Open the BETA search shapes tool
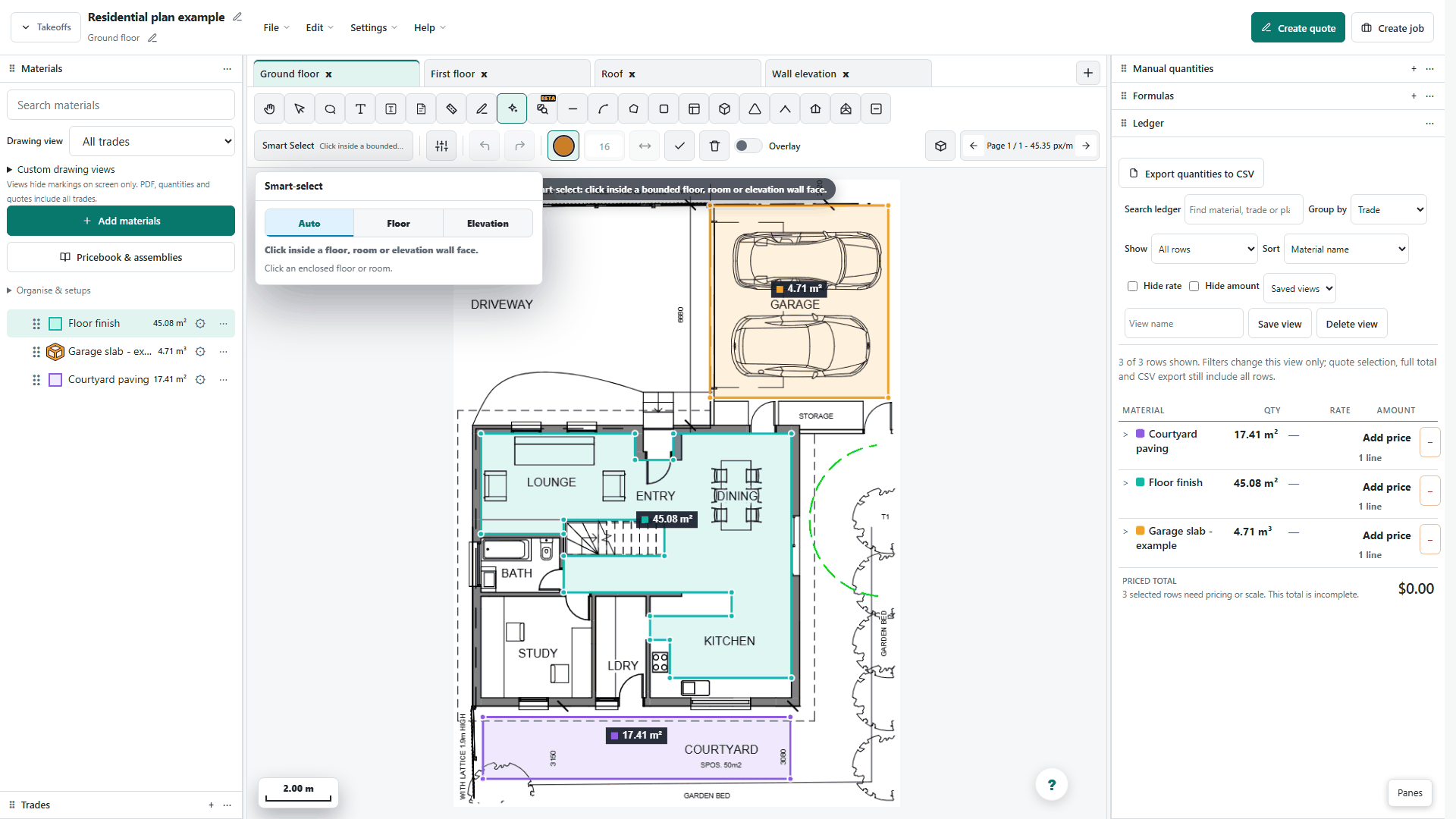 [542, 109]
